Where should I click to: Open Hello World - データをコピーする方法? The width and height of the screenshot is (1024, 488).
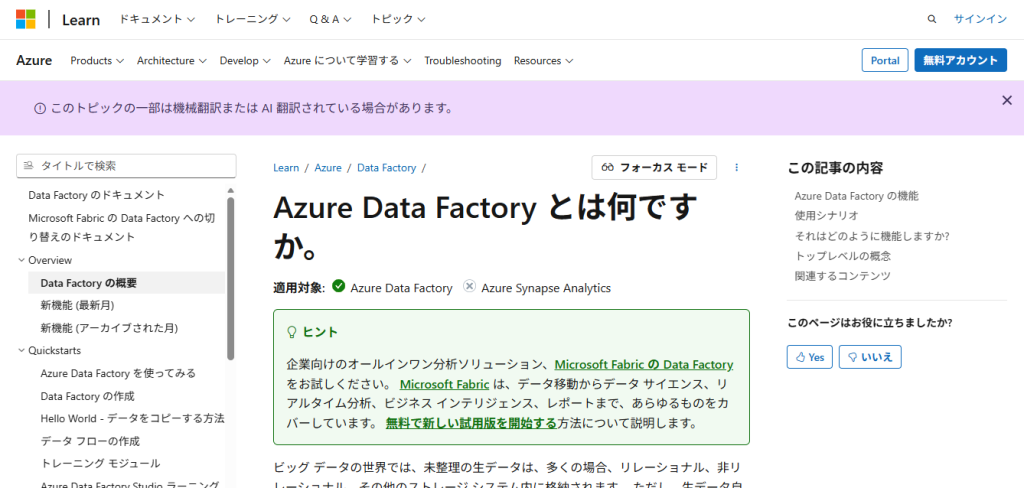133,418
